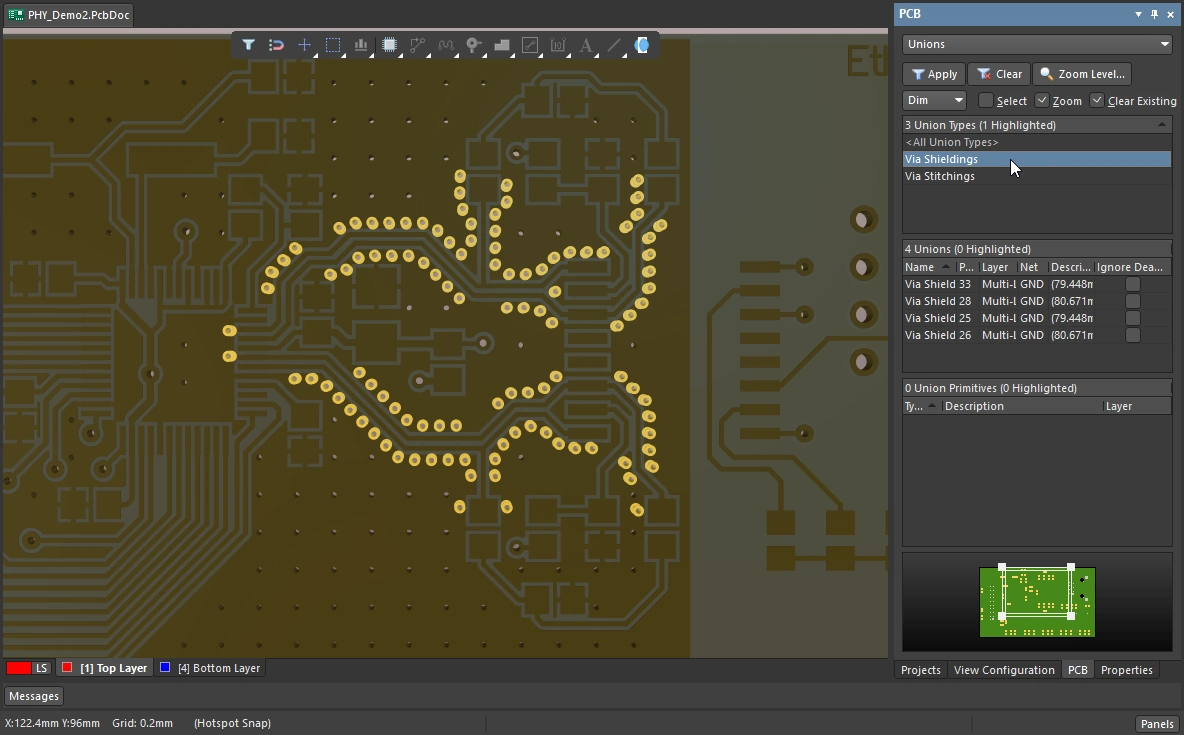
Task: Uncheck the Zoom checkbox
Action: click(x=1042, y=100)
